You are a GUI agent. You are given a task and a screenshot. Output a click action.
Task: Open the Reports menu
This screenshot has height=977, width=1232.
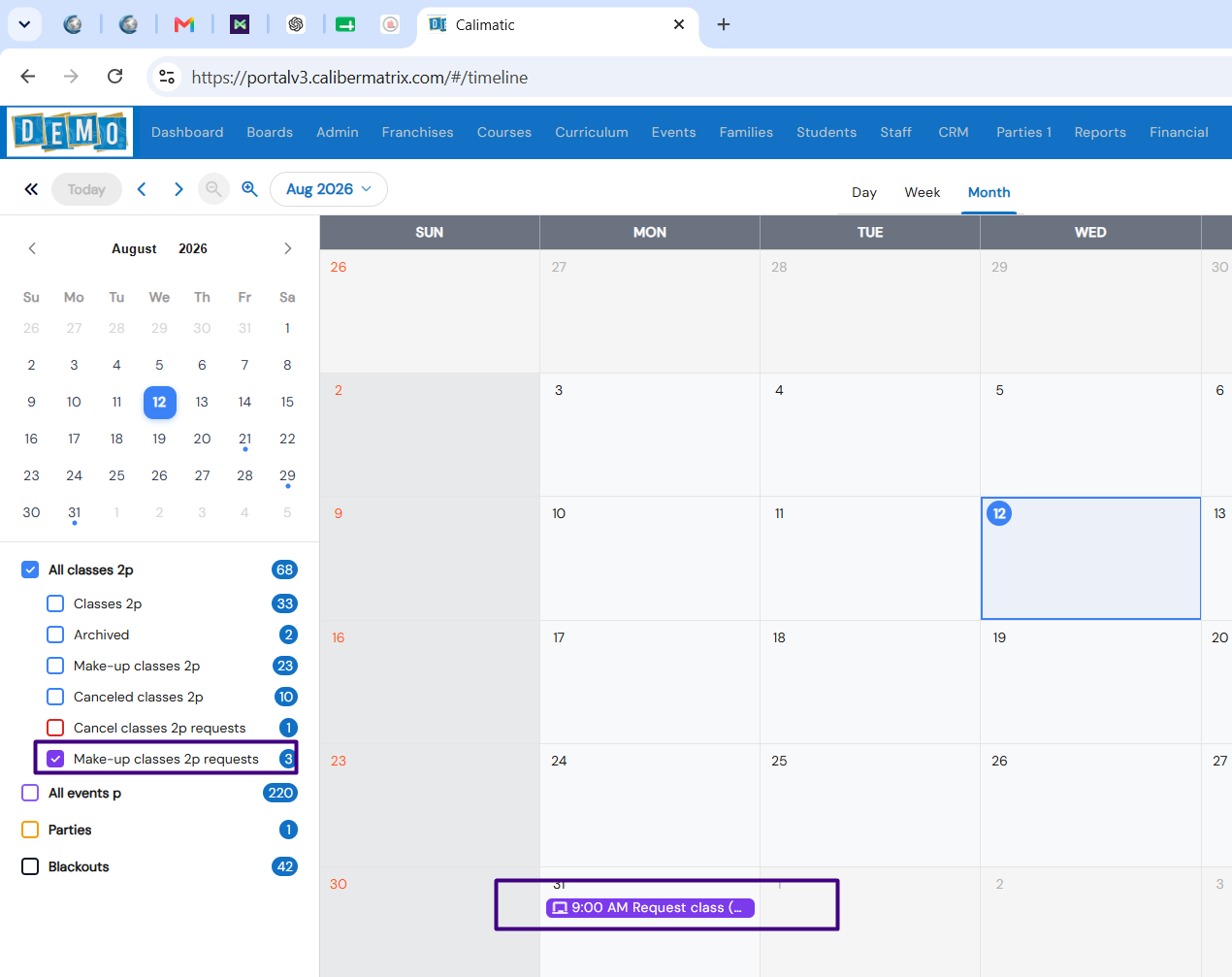tap(1100, 132)
